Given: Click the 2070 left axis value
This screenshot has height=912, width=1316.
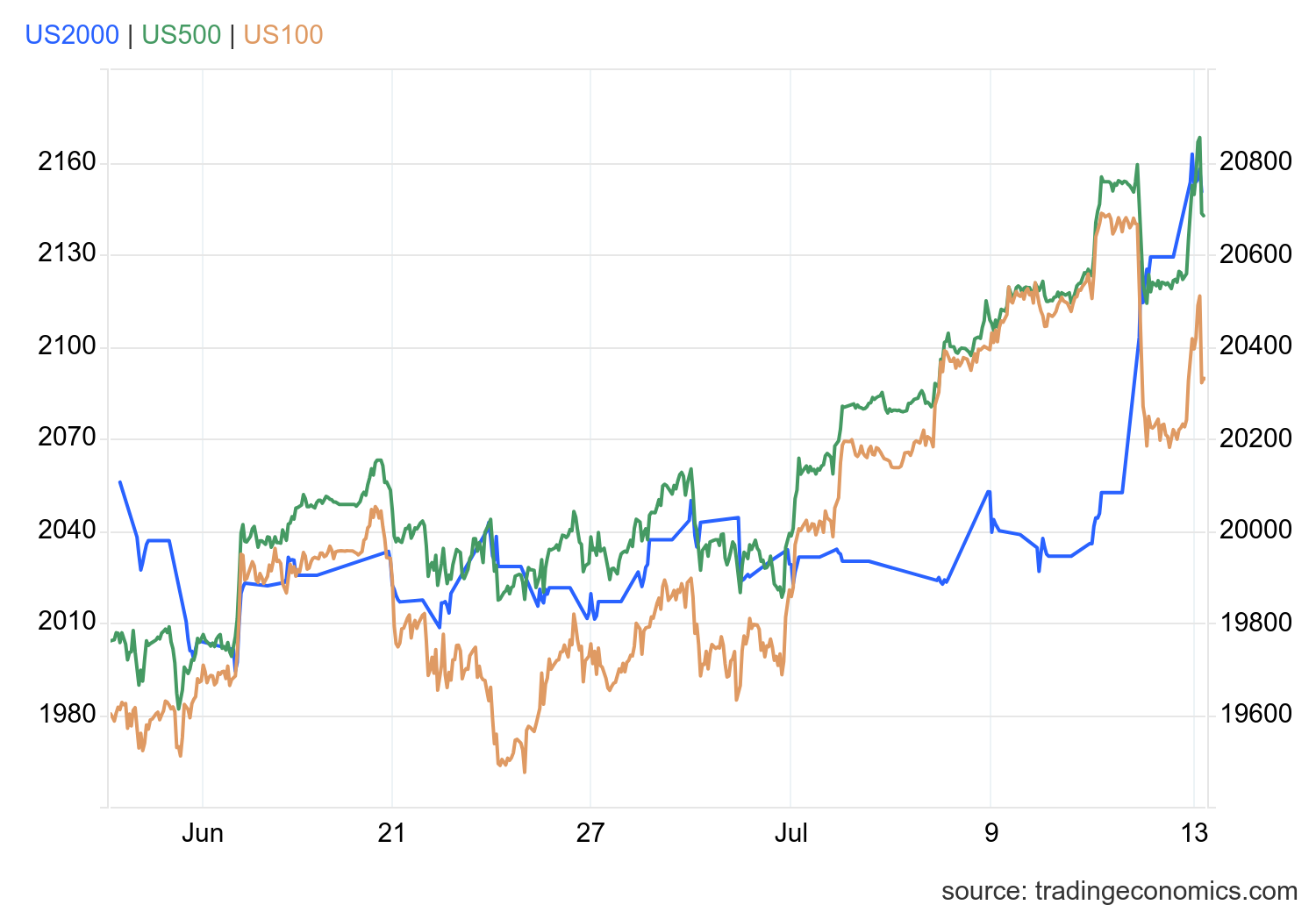Looking at the screenshot, I should coord(67,438).
